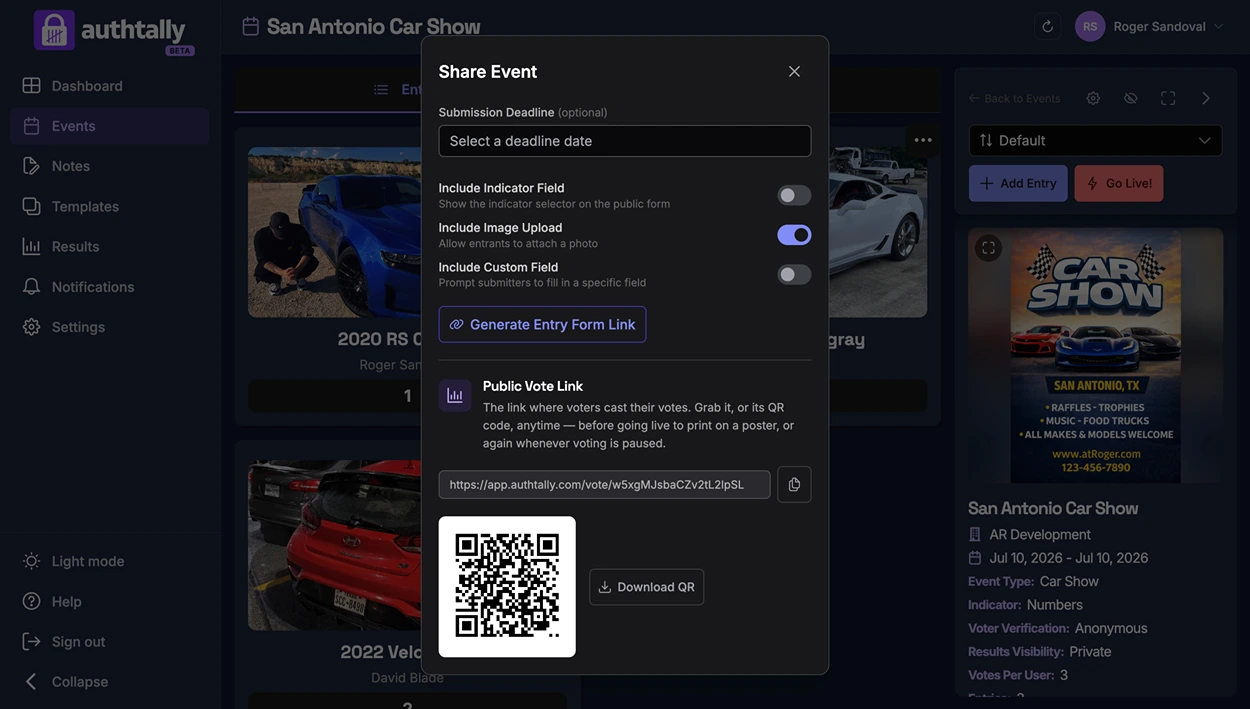Go to Events in sidebar

tap(110, 126)
